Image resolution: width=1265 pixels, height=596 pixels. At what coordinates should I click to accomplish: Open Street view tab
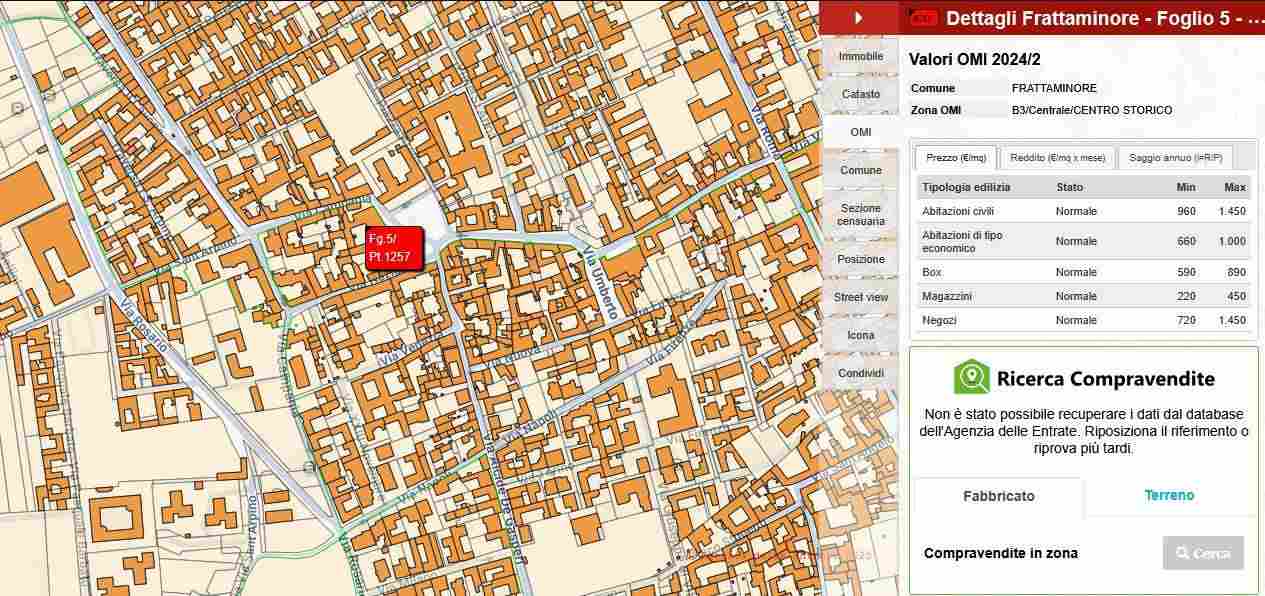click(x=860, y=297)
